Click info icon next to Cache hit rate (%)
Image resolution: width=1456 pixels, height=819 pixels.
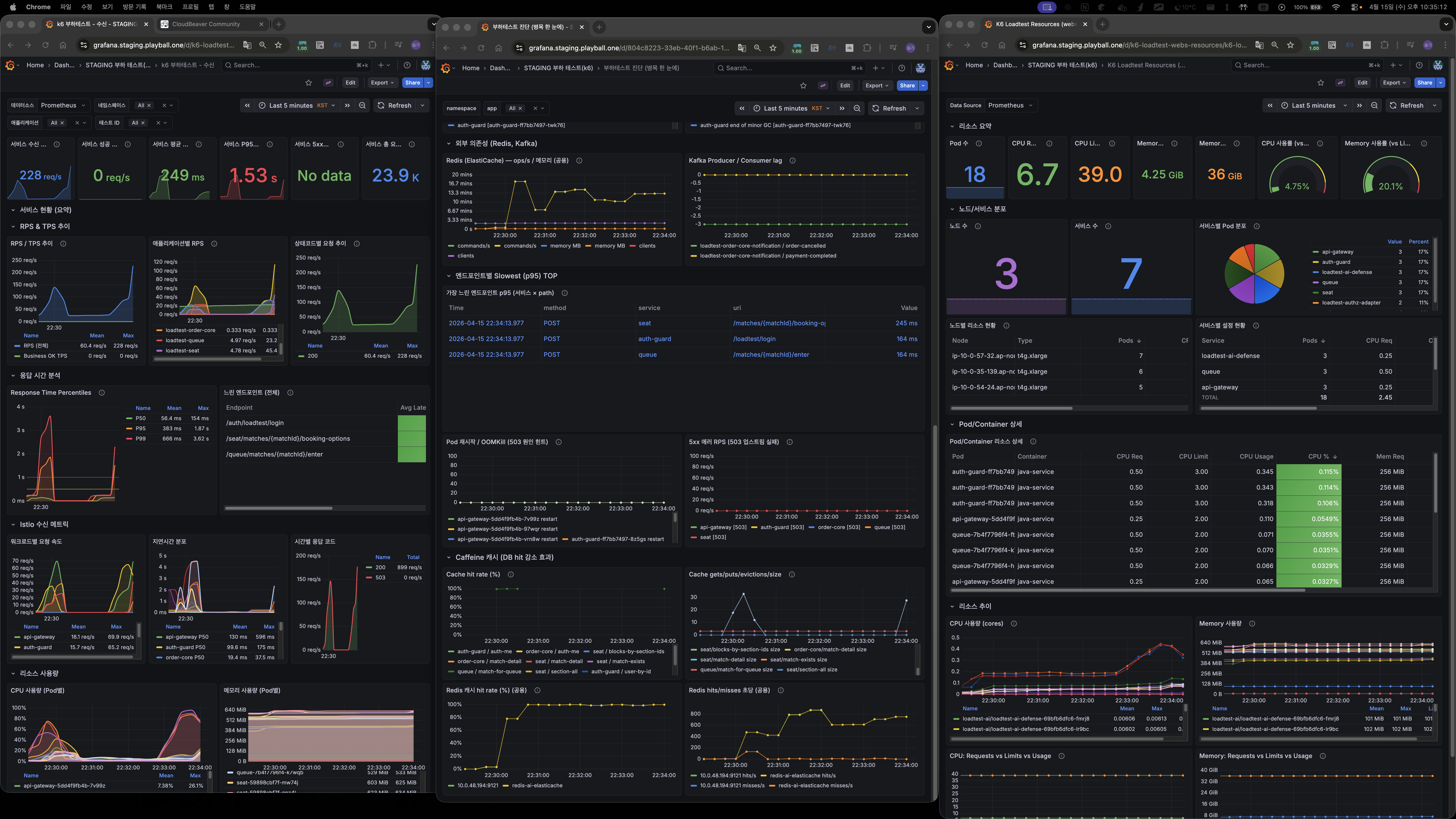(510, 574)
